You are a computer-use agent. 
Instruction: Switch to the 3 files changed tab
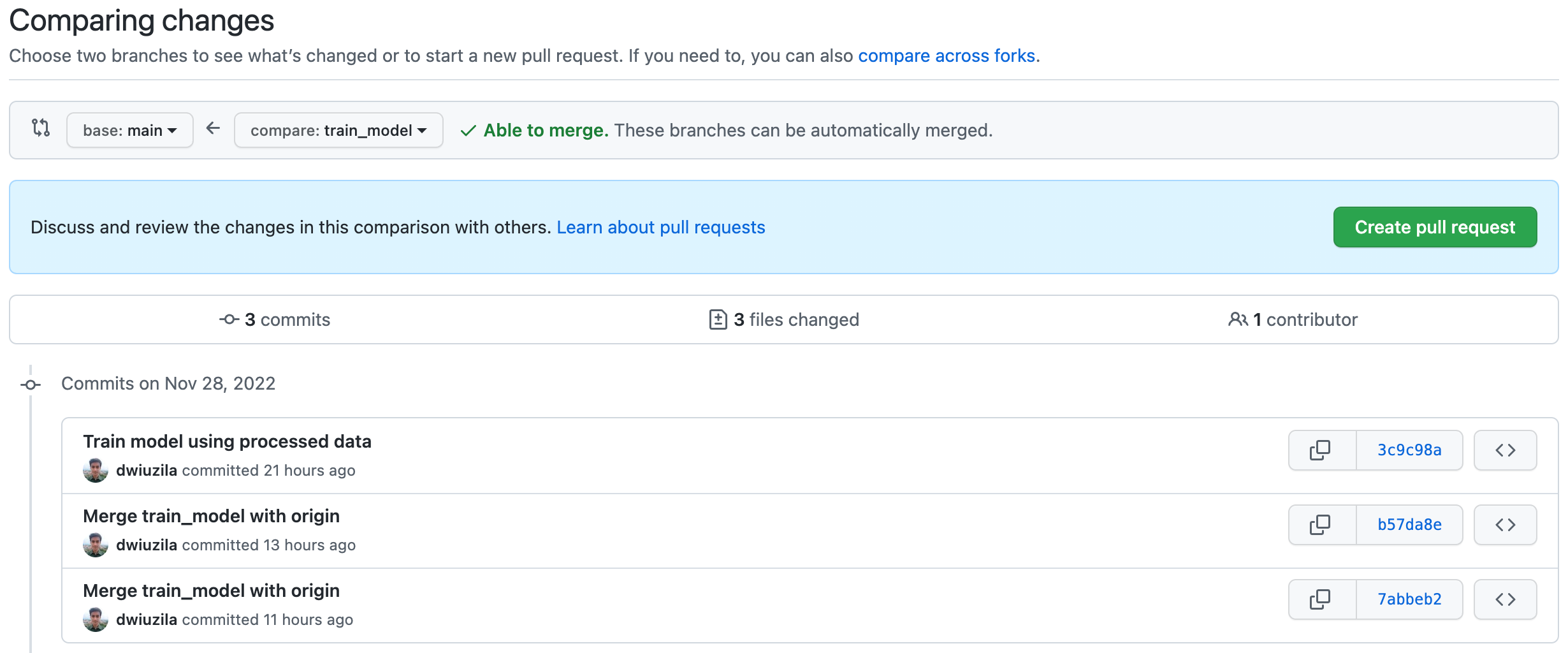784,319
